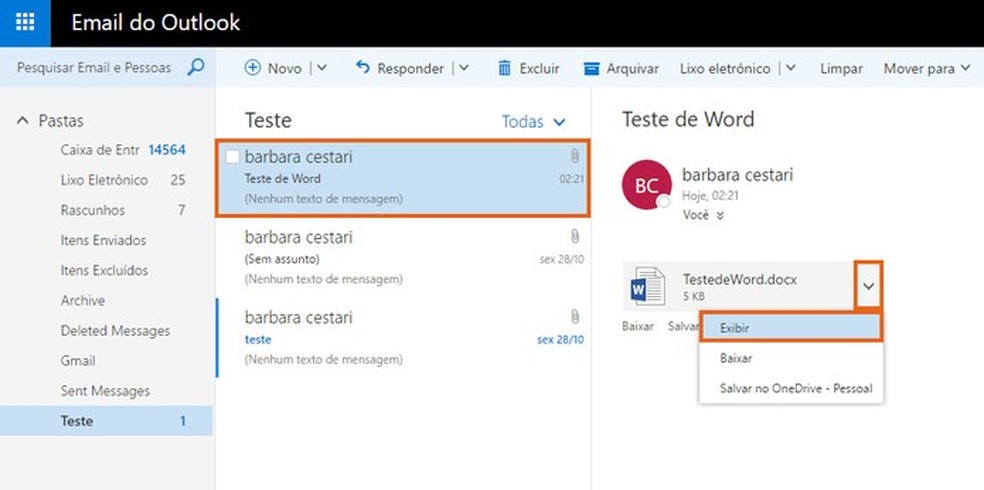Open the Lixo Eletrônico folder
This screenshot has width=984, height=490.
[106, 180]
